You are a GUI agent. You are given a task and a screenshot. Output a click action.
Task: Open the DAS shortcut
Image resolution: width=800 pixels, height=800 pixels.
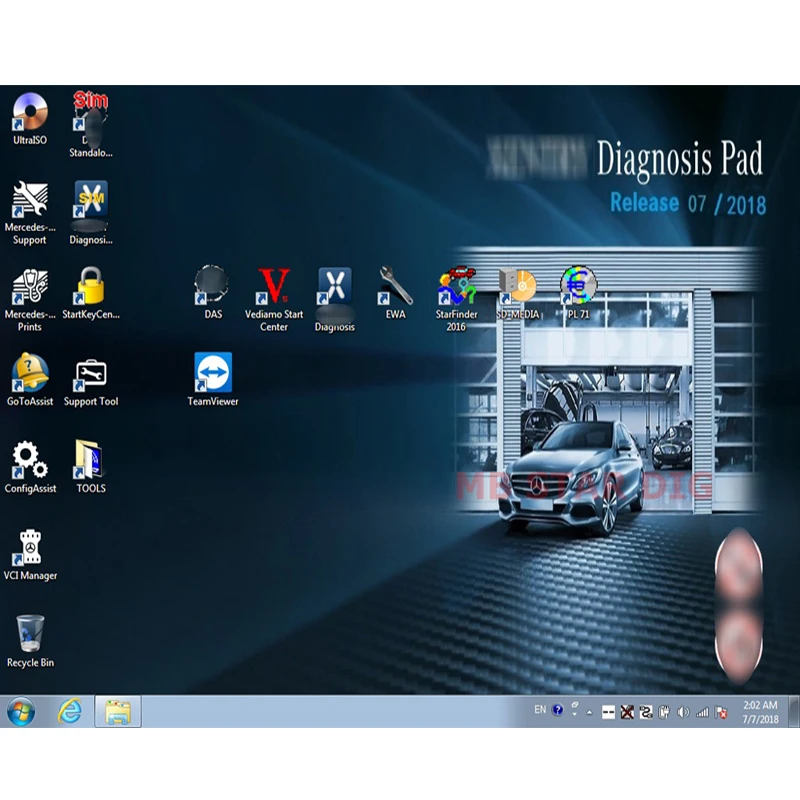point(212,292)
